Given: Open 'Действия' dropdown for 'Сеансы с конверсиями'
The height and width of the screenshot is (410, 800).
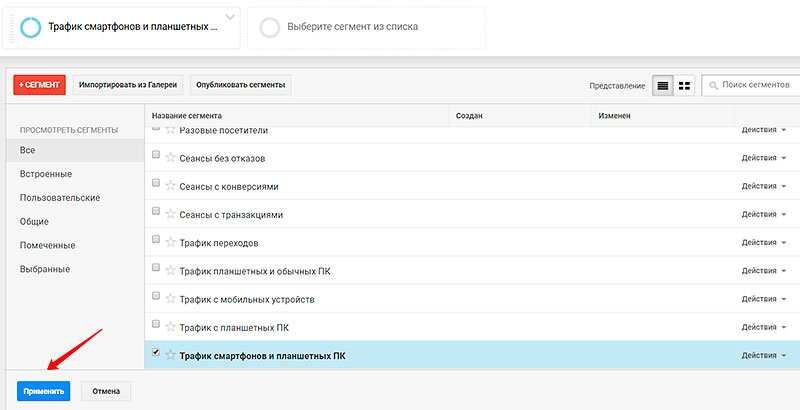Looking at the screenshot, I should [763, 187].
